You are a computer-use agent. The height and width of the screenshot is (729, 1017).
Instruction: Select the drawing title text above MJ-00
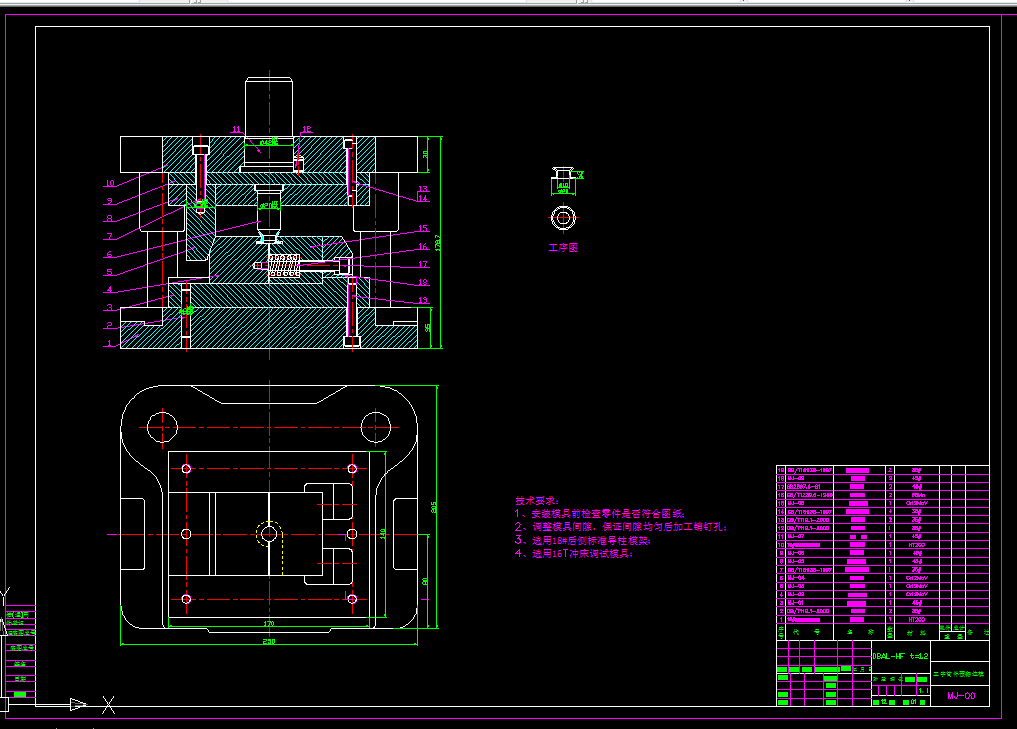click(959, 674)
